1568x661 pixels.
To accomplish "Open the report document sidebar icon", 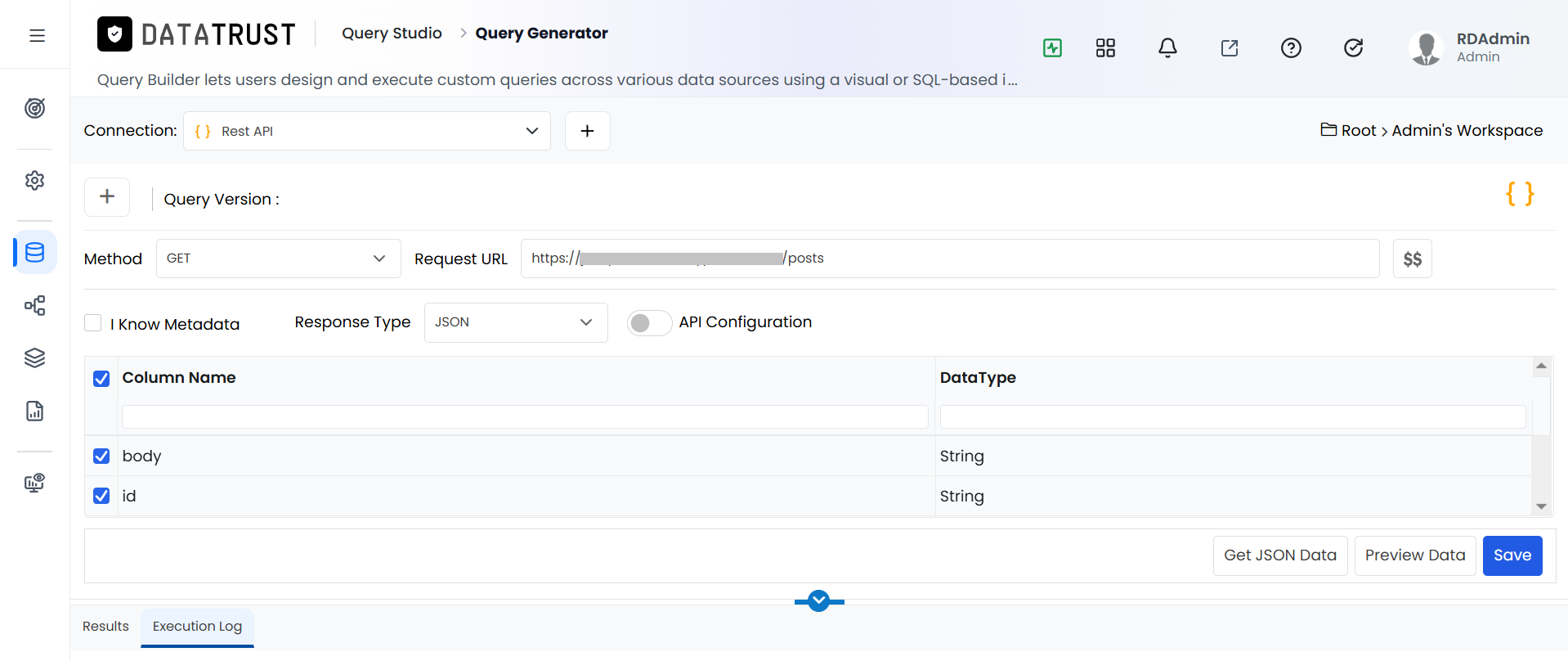I will click(34, 411).
